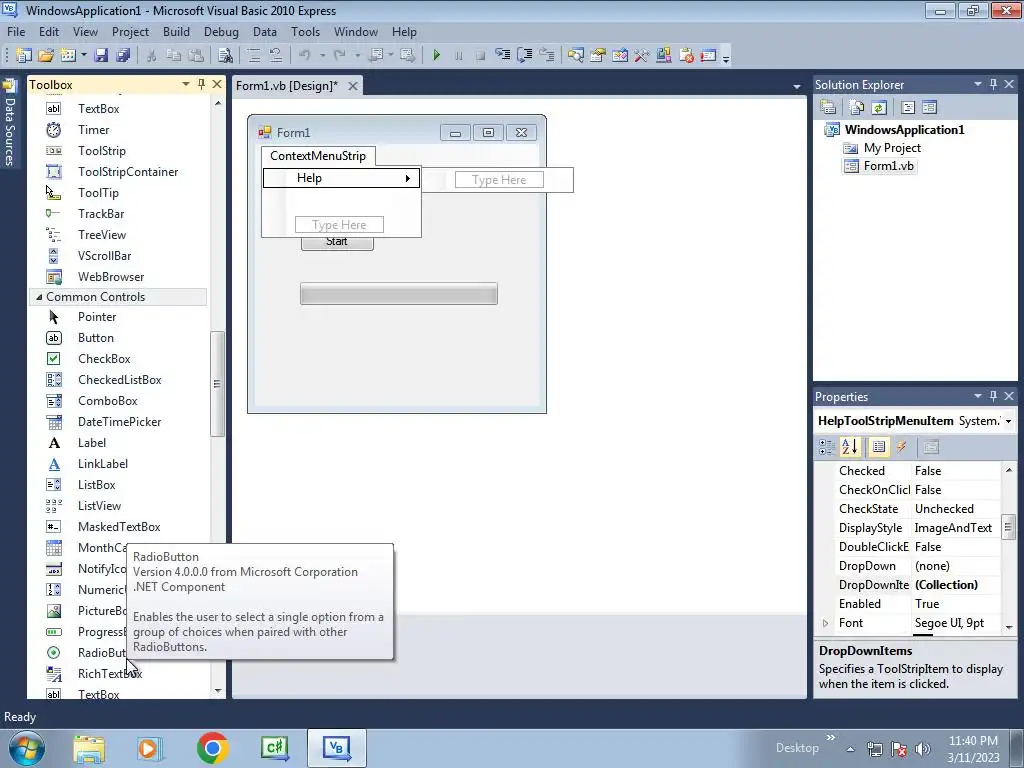Open the Tools menu

click(x=306, y=32)
